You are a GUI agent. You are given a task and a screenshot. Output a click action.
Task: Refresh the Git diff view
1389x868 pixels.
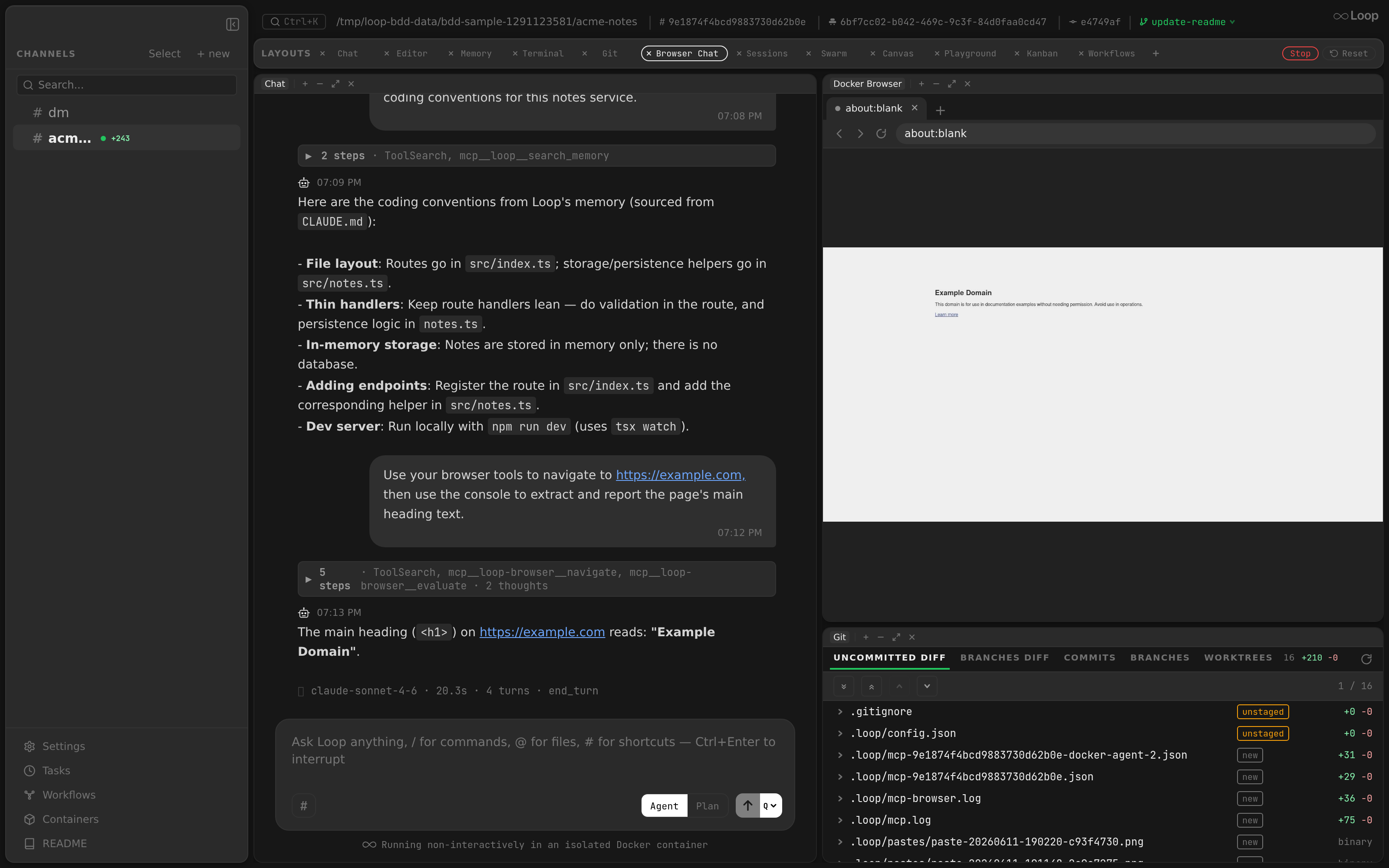(1366, 658)
